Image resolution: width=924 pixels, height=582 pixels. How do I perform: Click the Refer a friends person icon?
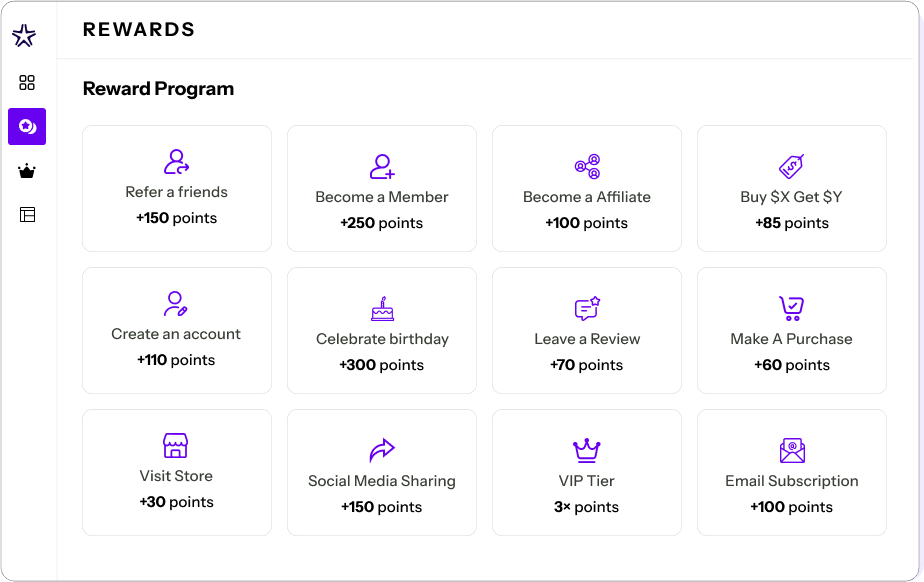[x=177, y=162]
